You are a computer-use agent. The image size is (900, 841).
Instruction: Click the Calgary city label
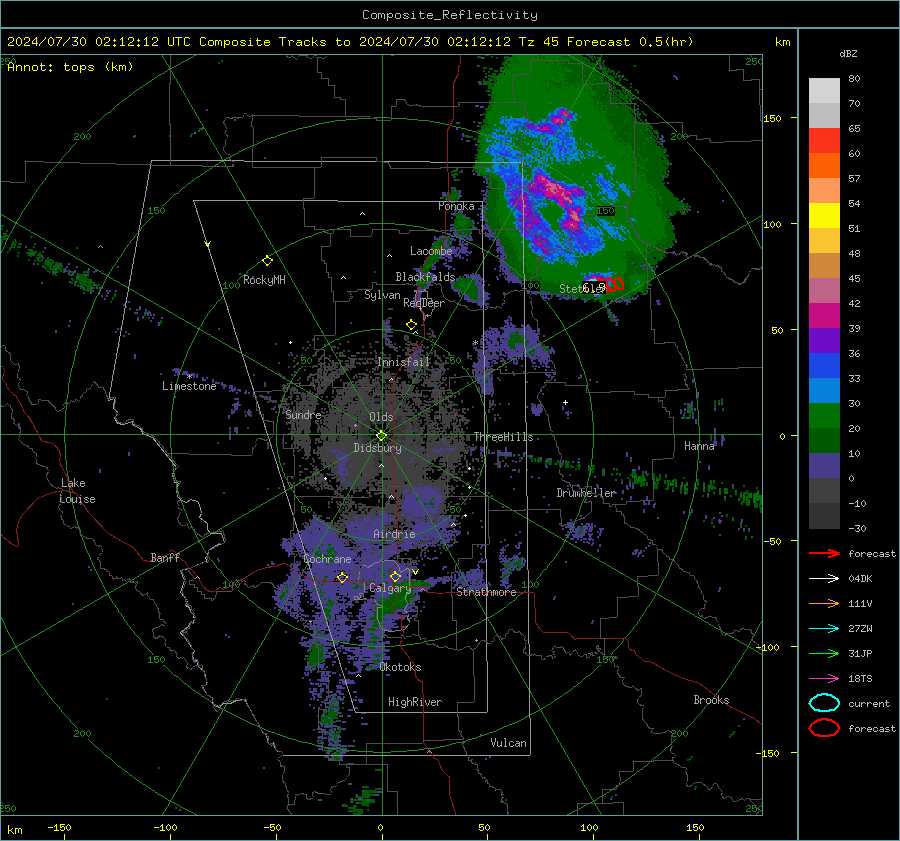tap(390, 588)
